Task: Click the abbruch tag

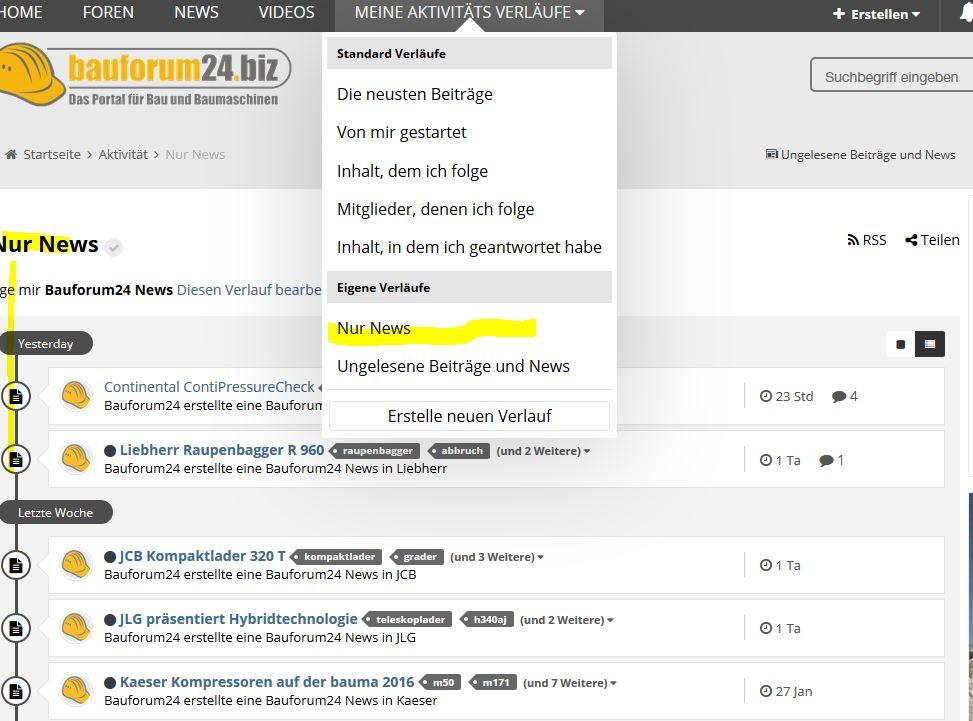Action: [x=460, y=451]
